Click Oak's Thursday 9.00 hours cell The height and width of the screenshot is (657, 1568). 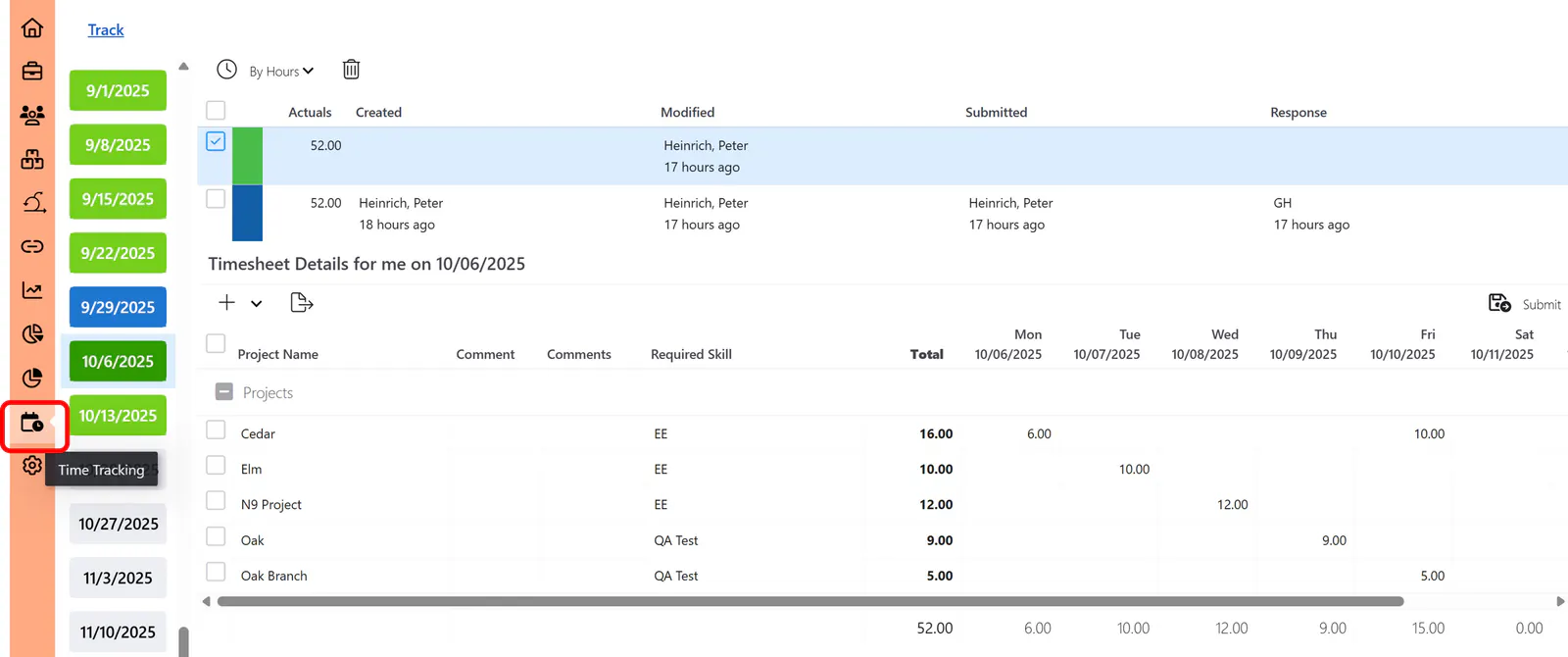[1334, 540]
